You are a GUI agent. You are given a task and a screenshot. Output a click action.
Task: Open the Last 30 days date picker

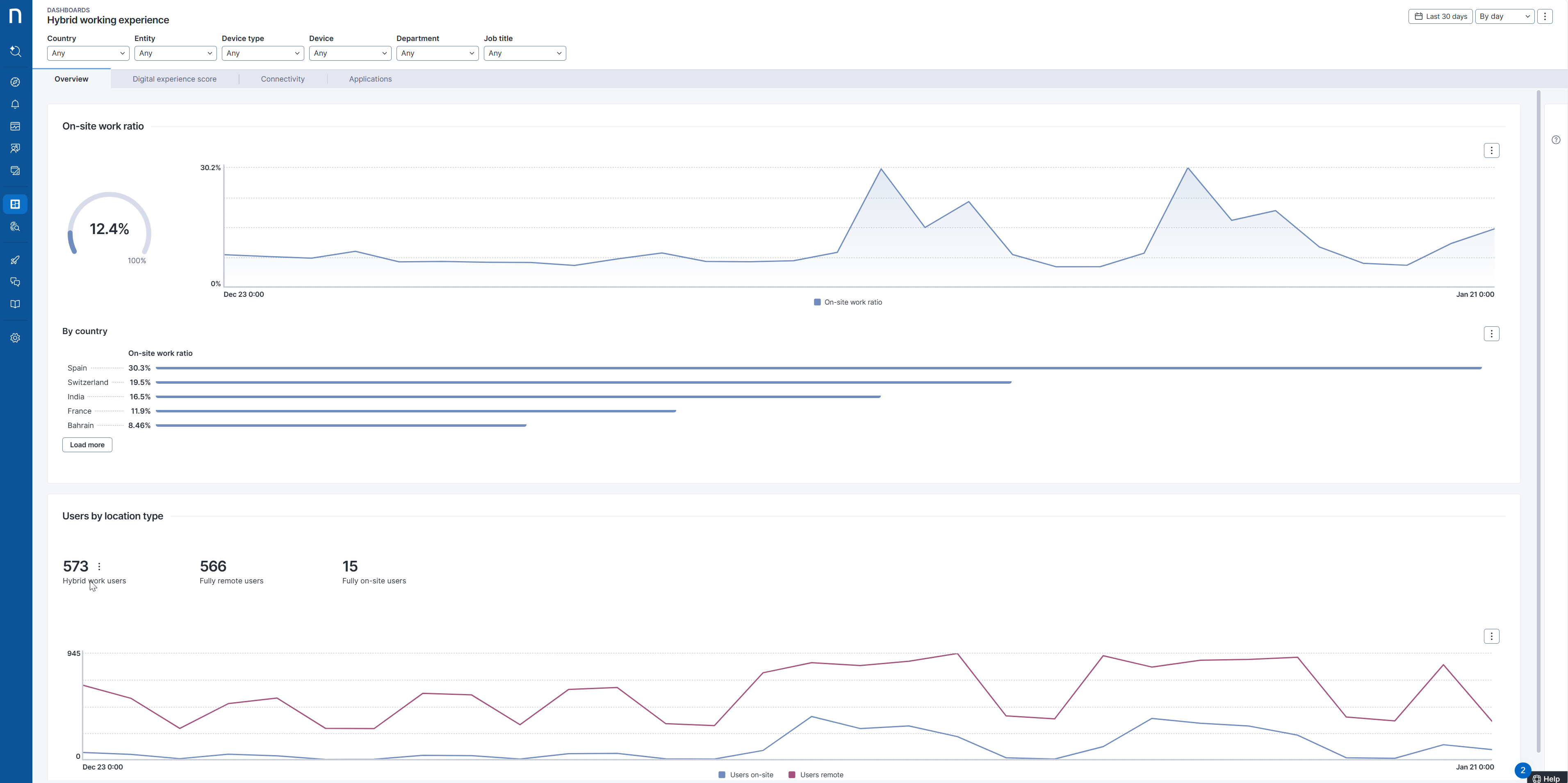(1440, 16)
